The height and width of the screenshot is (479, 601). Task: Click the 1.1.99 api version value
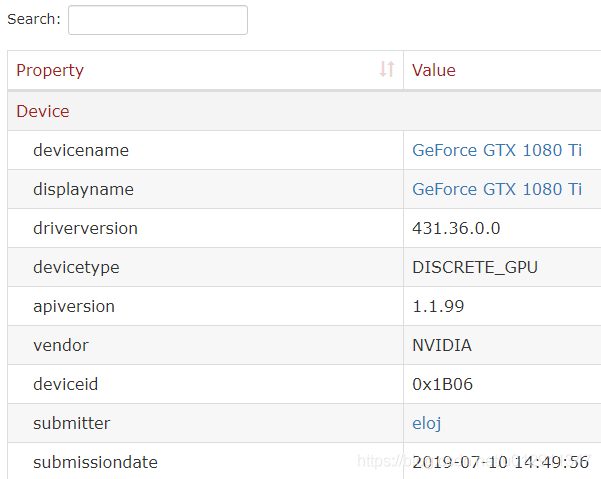[438, 307]
